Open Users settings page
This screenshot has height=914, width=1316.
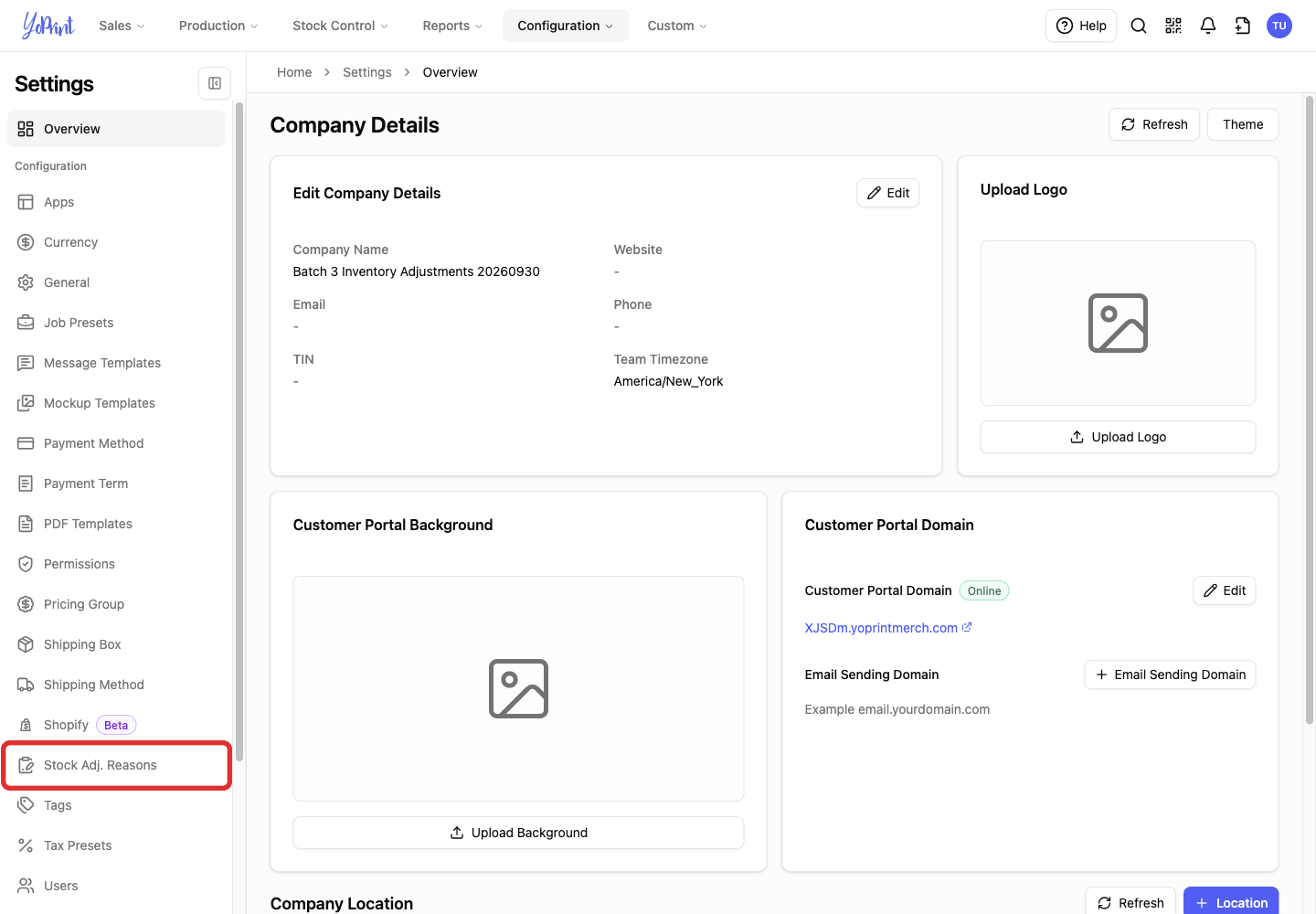(116, 886)
